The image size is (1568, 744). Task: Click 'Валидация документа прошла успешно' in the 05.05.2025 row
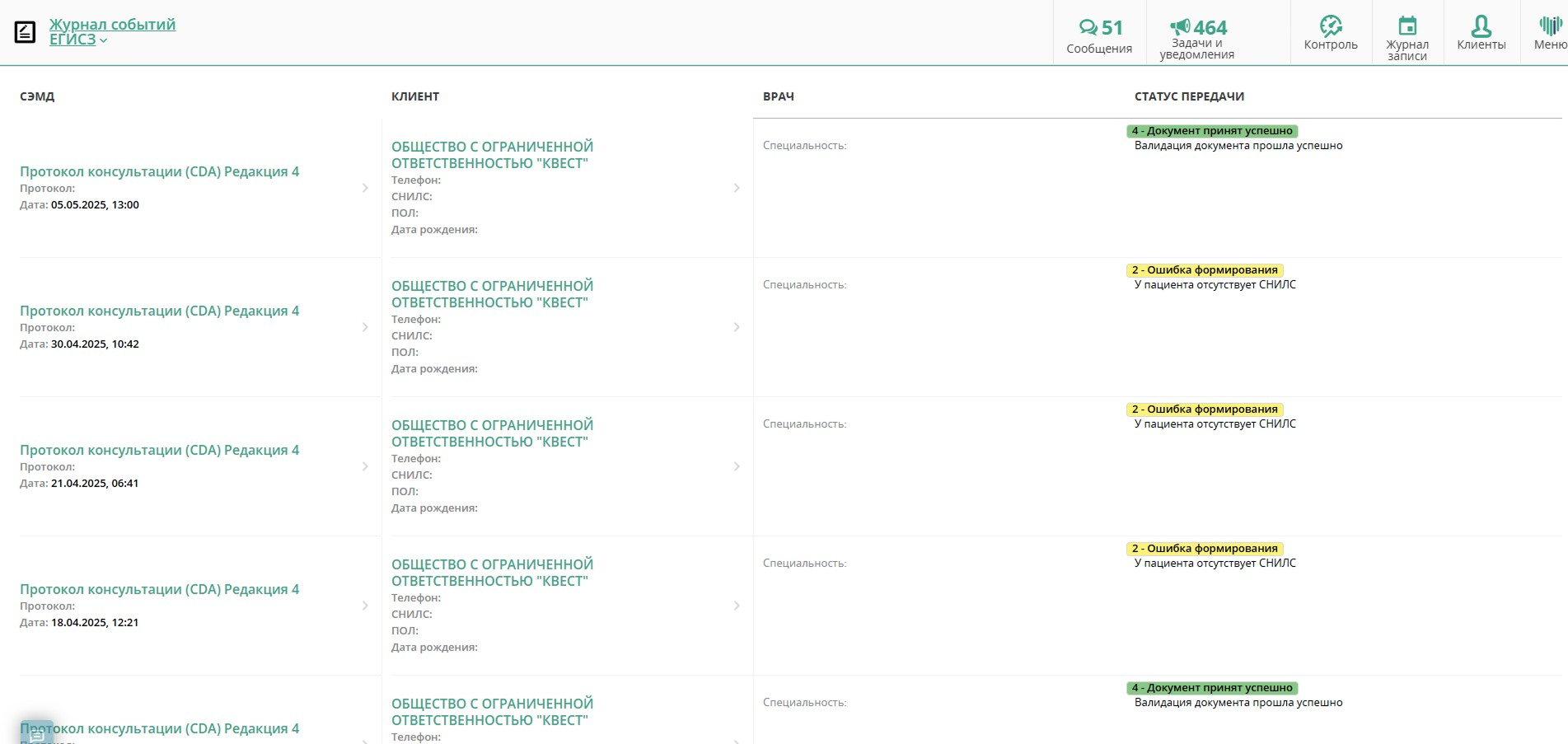(x=1238, y=146)
